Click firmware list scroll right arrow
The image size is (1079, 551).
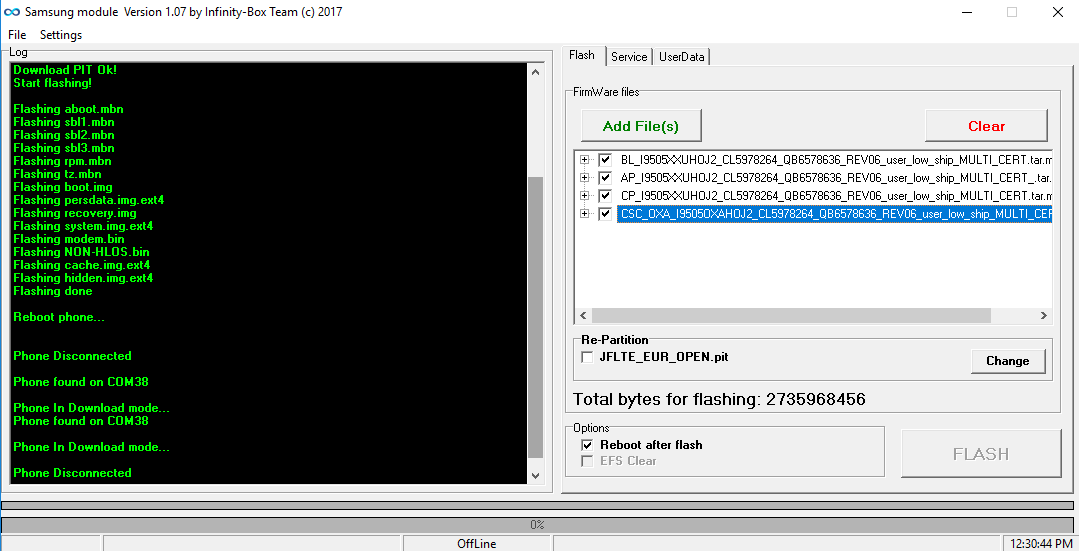coord(1043,315)
